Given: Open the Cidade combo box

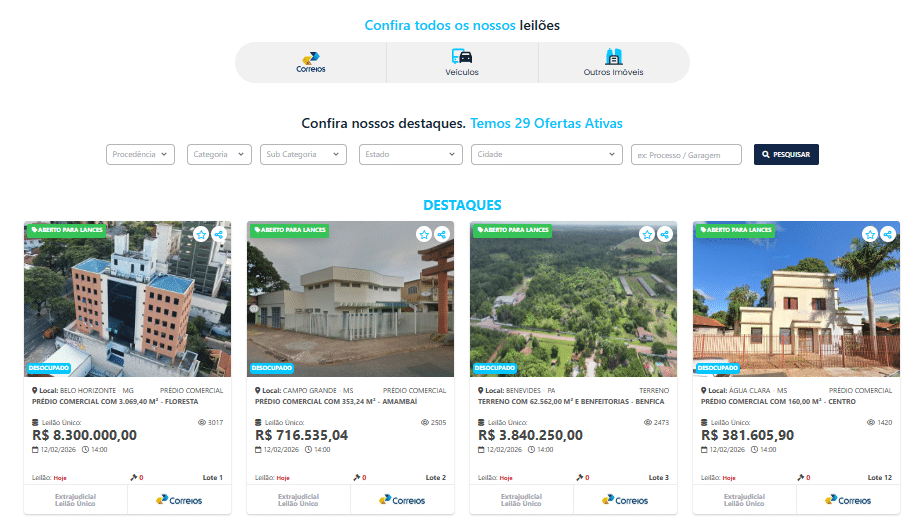Looking at the screenshot, I should (x=547, y=155).
